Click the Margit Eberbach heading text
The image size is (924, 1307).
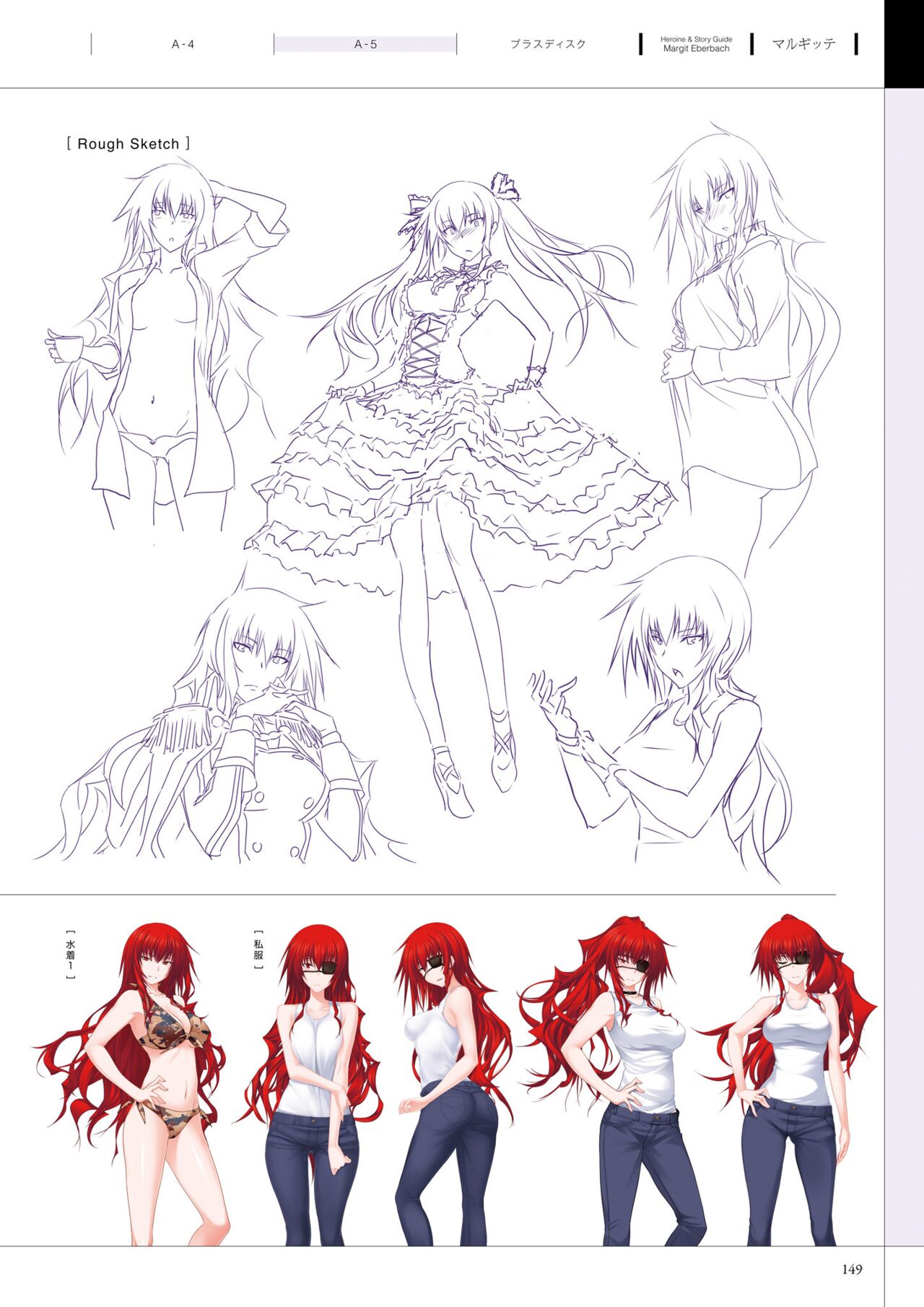(696, 48)
